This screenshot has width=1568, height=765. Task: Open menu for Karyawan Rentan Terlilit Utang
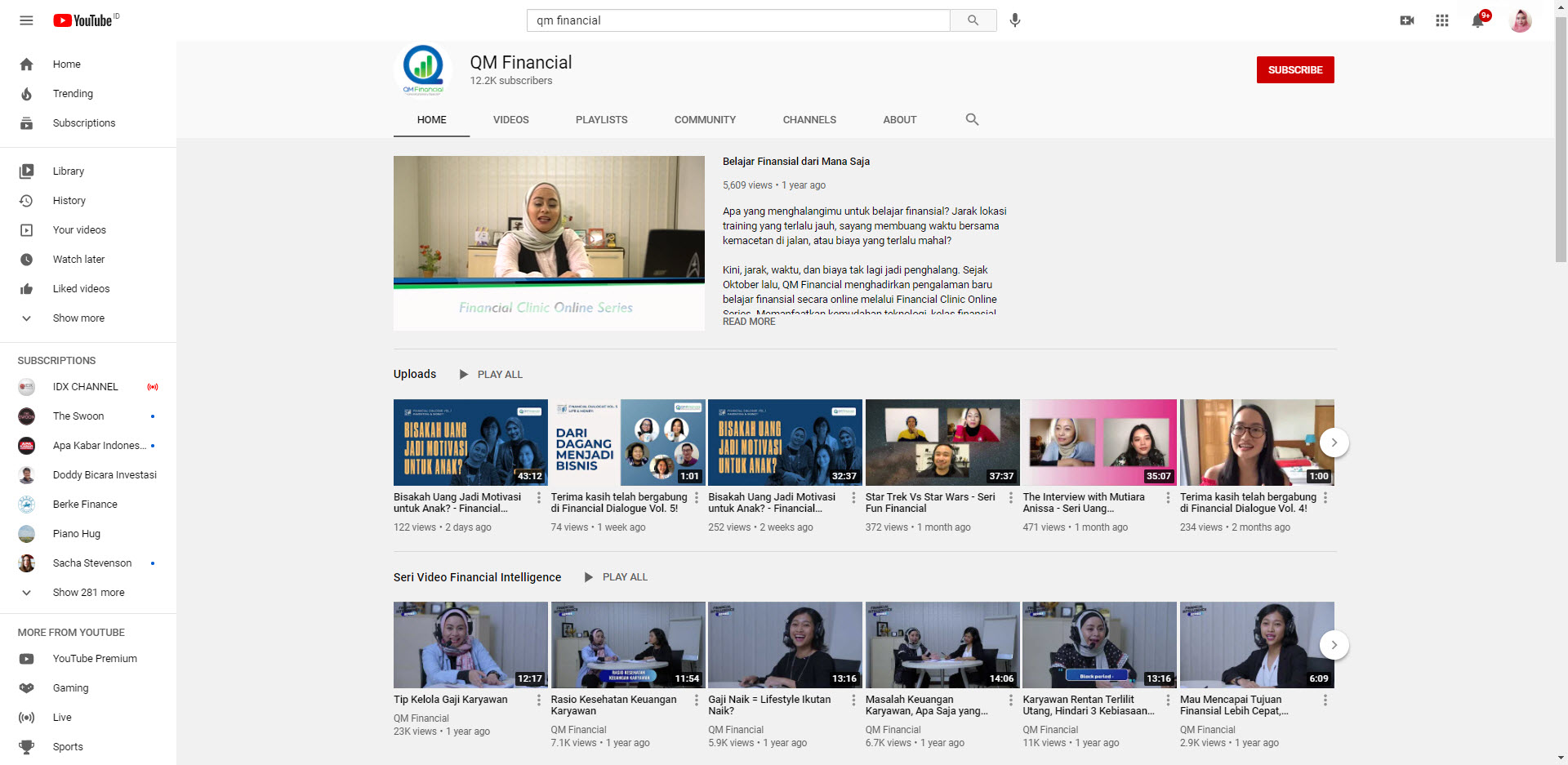(x=1168, y=701)
